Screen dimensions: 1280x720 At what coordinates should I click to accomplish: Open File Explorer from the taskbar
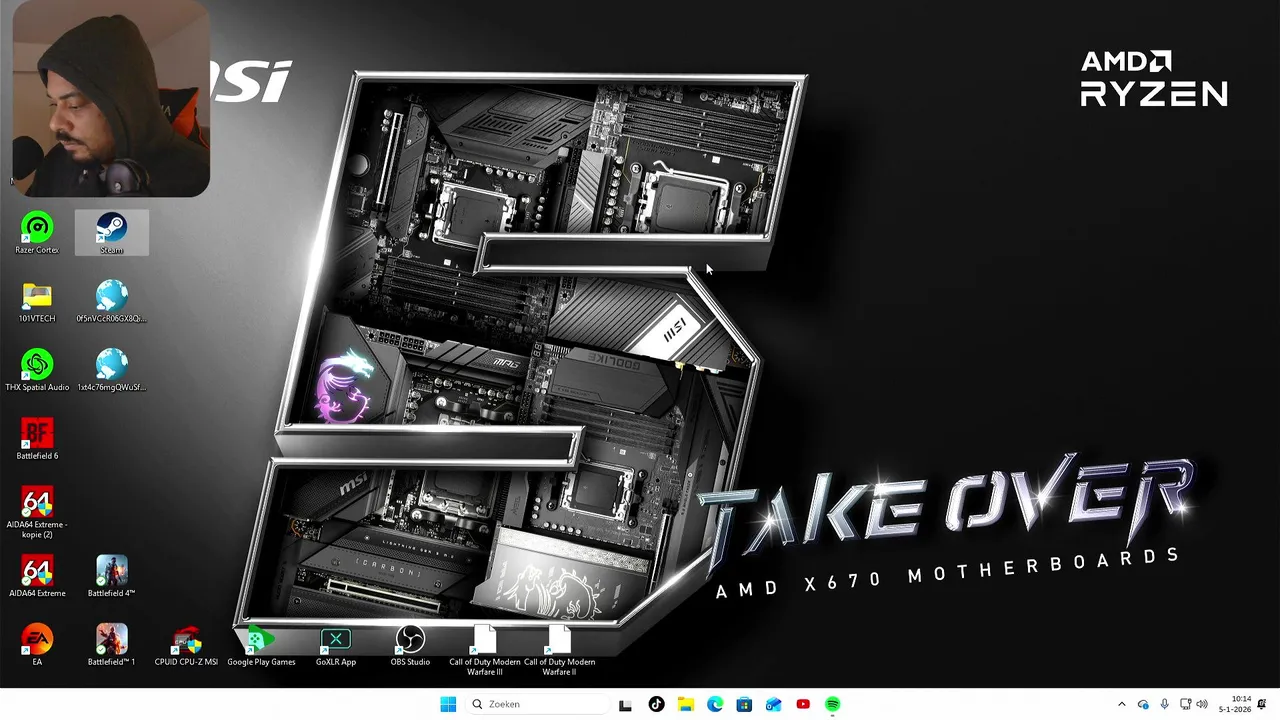click(x=685, y=704)
